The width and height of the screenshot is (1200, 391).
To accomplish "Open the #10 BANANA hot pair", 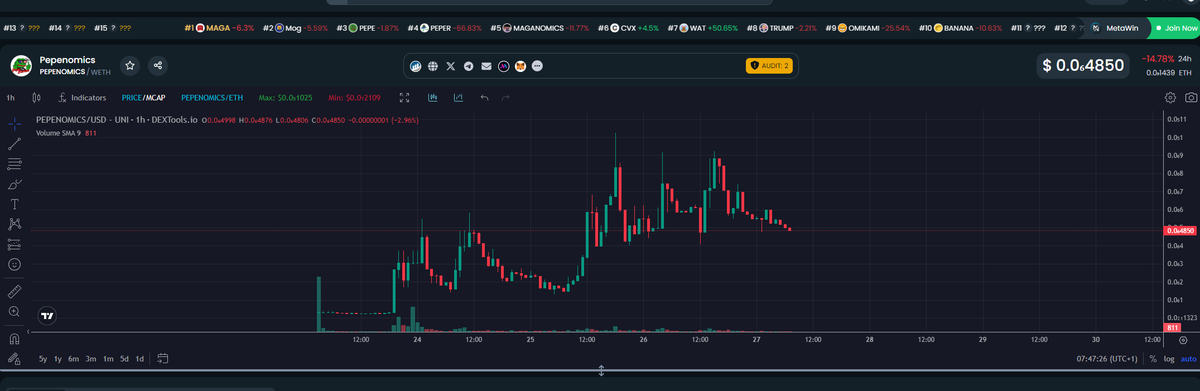I will point(961,27).
